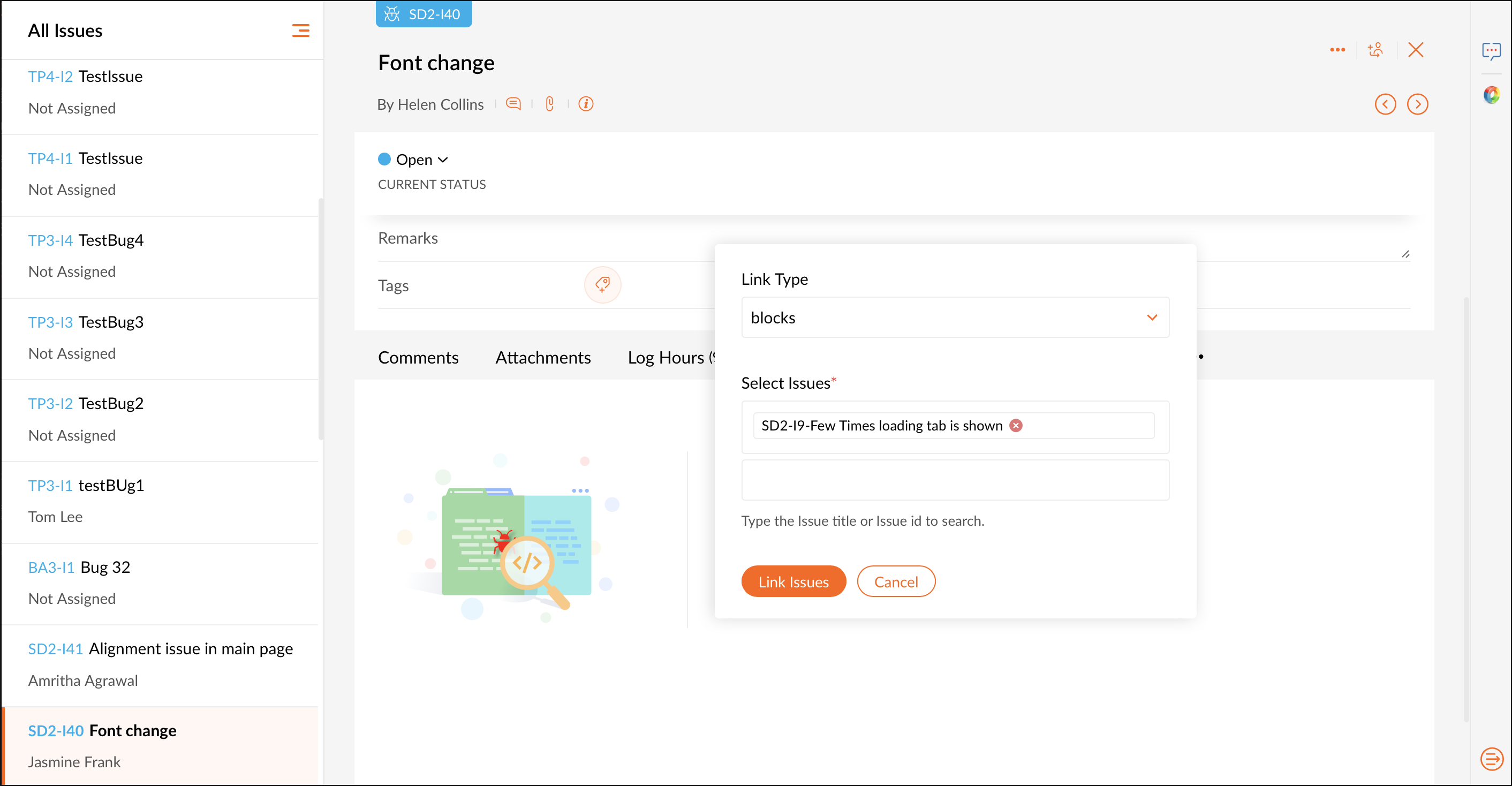Open the Link Type blocks dropdown
This screenshot has width=1512, height=786.
pyautogui.click(x=955, y=318)
